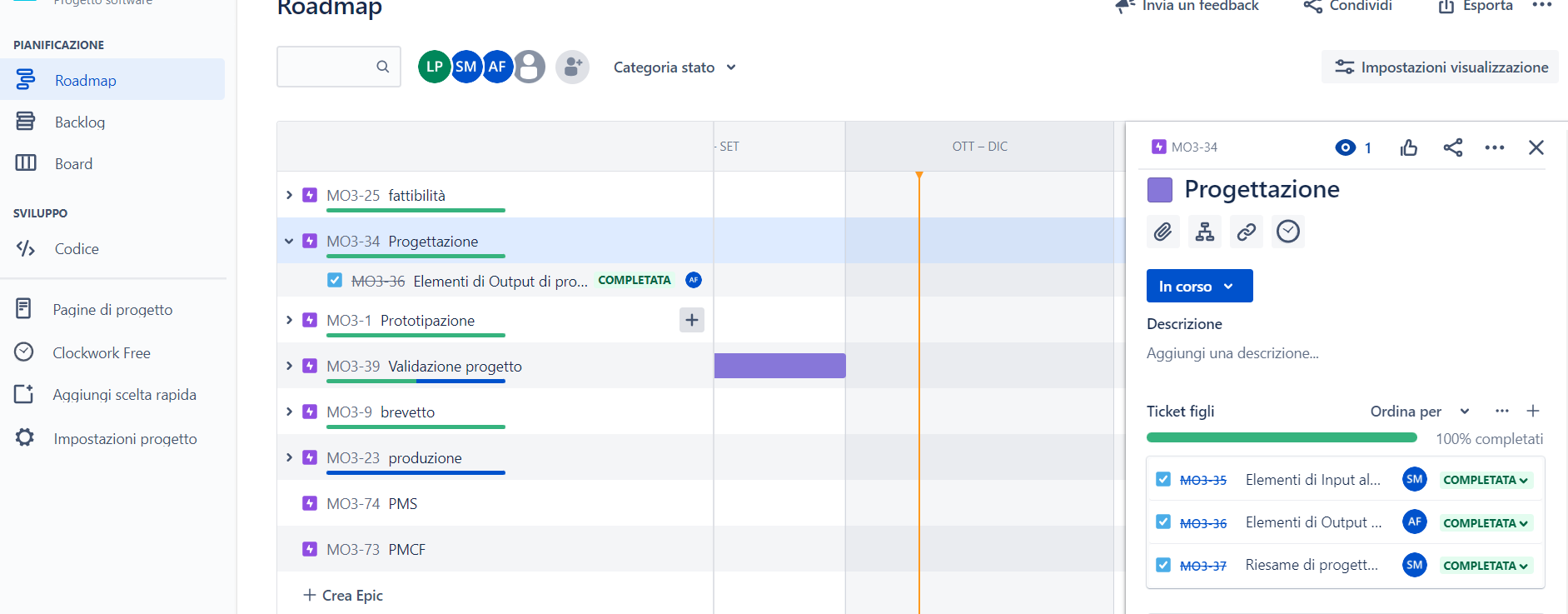1568x614 pixels.
Task: Toggle checkbox for MO3-37 child ticket
Action: (x=1163, y=565)
